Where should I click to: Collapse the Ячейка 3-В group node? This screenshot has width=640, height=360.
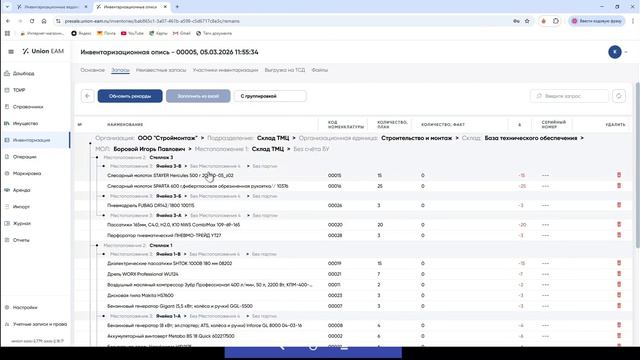[104, 166]
